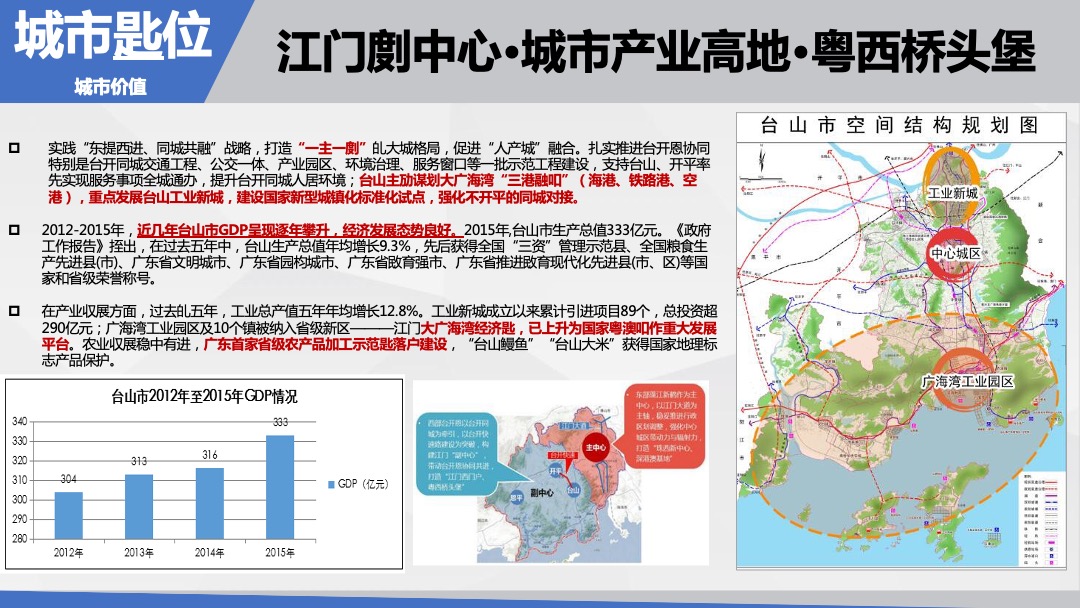
Task: Click the 广海湾工业园区 label on map
Action: tap(967, 382)
